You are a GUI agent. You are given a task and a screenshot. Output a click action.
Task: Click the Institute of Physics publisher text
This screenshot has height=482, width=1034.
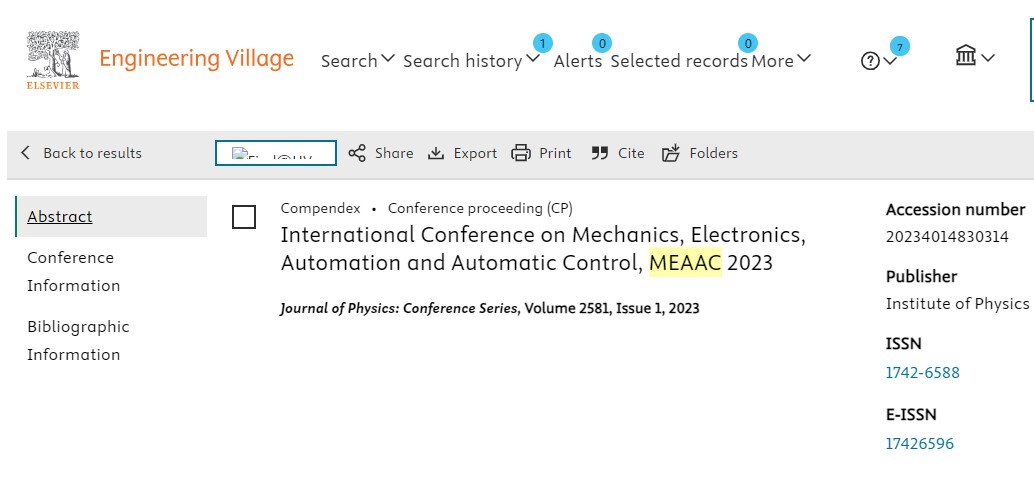pyautogui.click(x=958, y=303)
